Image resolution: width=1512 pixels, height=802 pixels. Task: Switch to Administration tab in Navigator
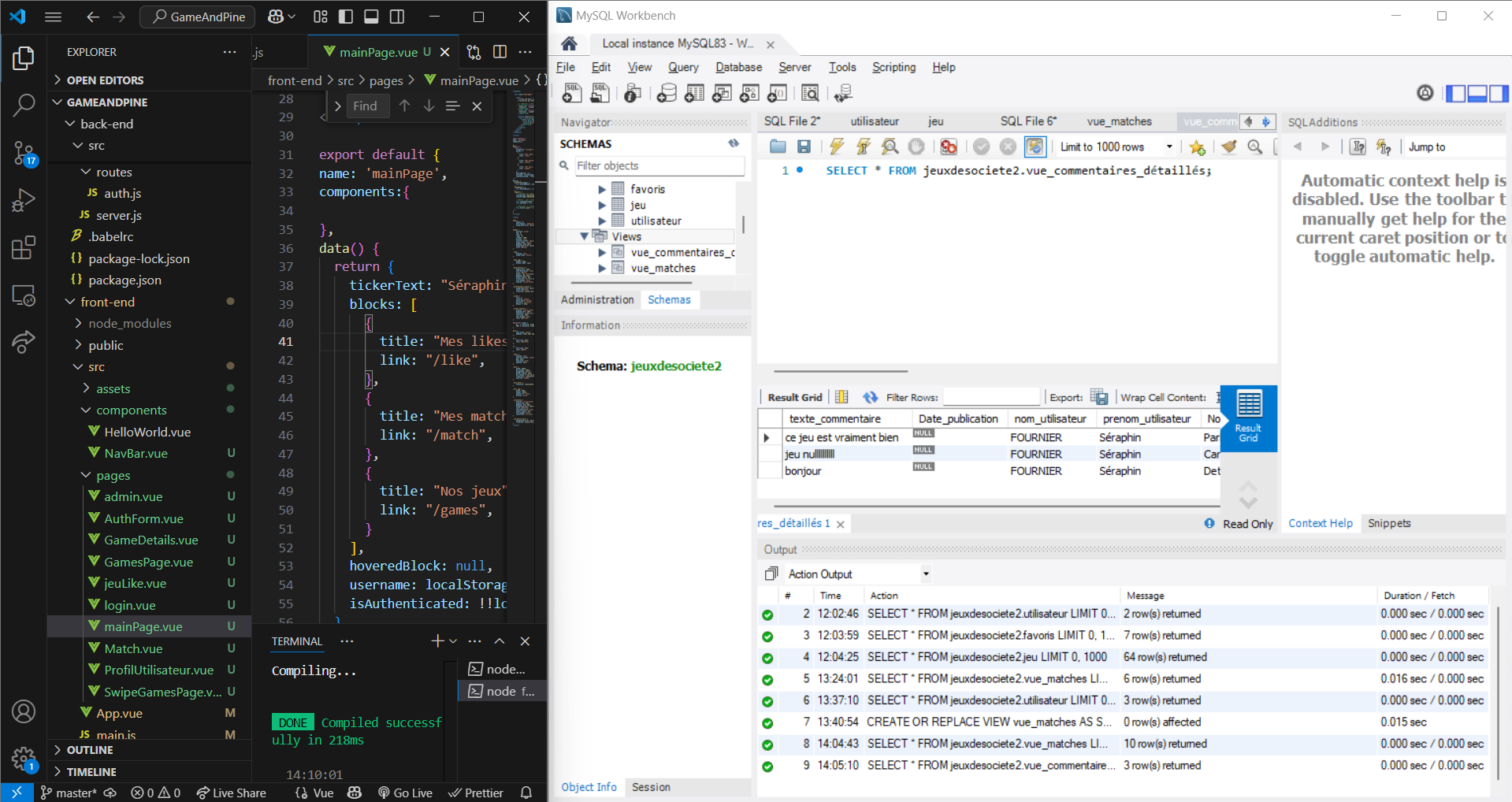pyautogui.click(x=597, y=299)
